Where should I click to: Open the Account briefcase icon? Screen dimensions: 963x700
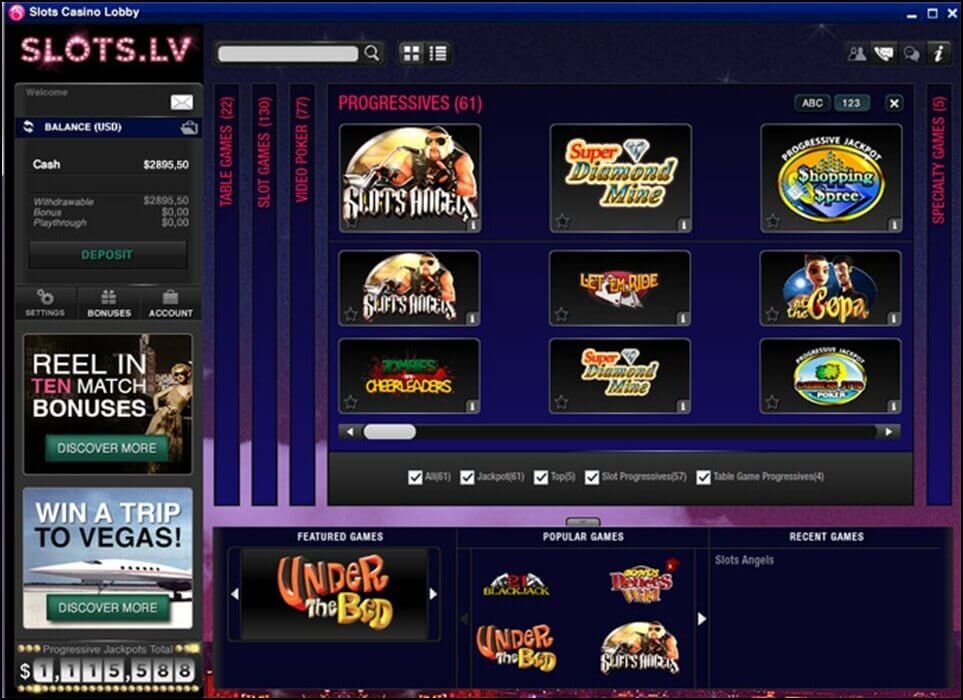pyautogui.click(x=171, y=303)
